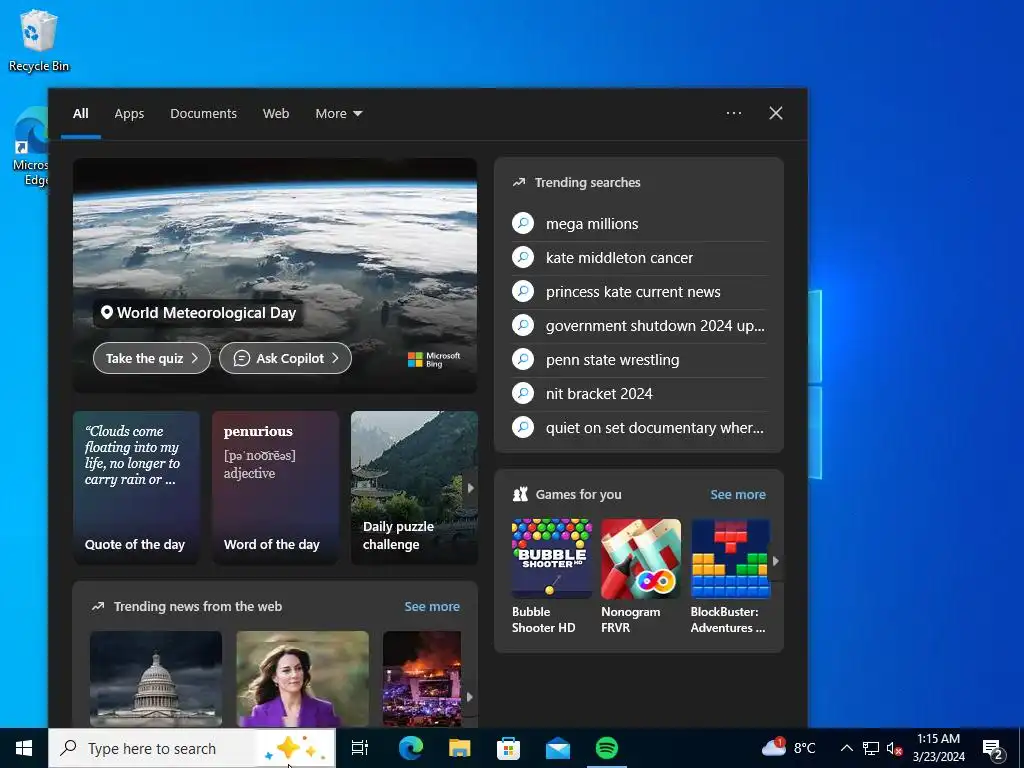
Task: Open the Quote of the day card
Action: point(136,487)
